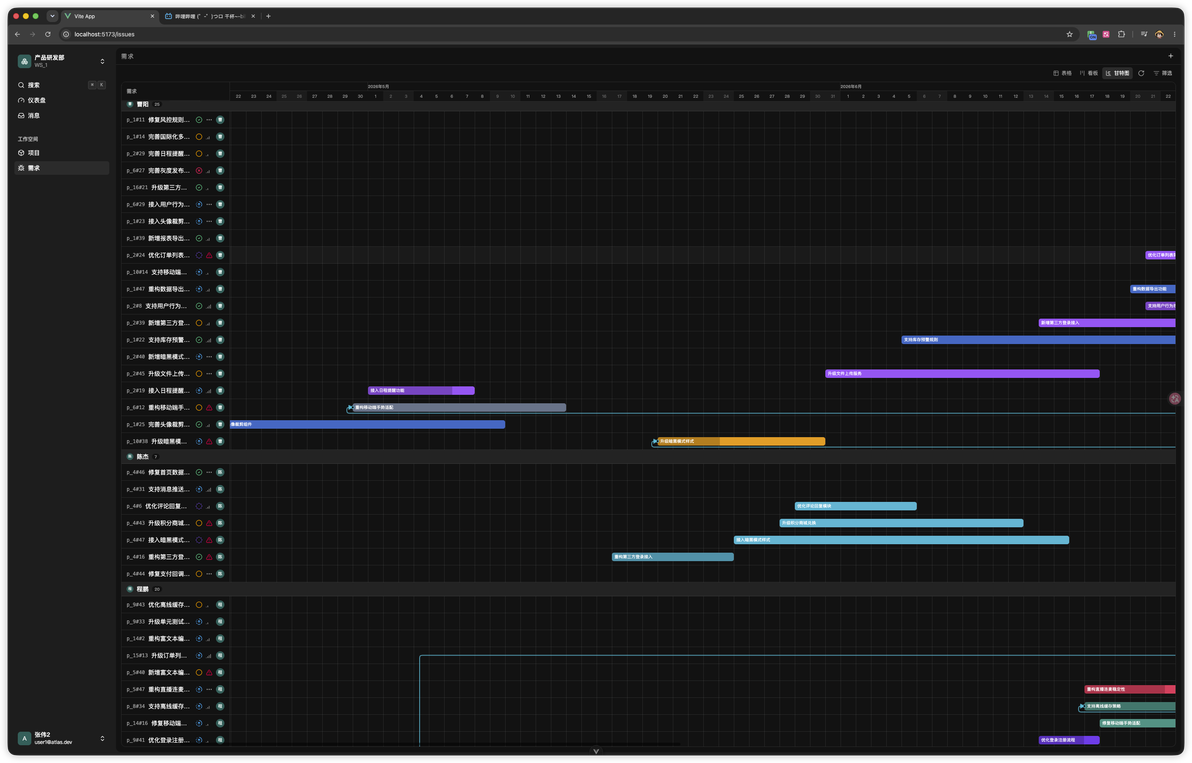Click status icon of row p_1#11
Viewport: 1192px width, 763px height.
199,120
